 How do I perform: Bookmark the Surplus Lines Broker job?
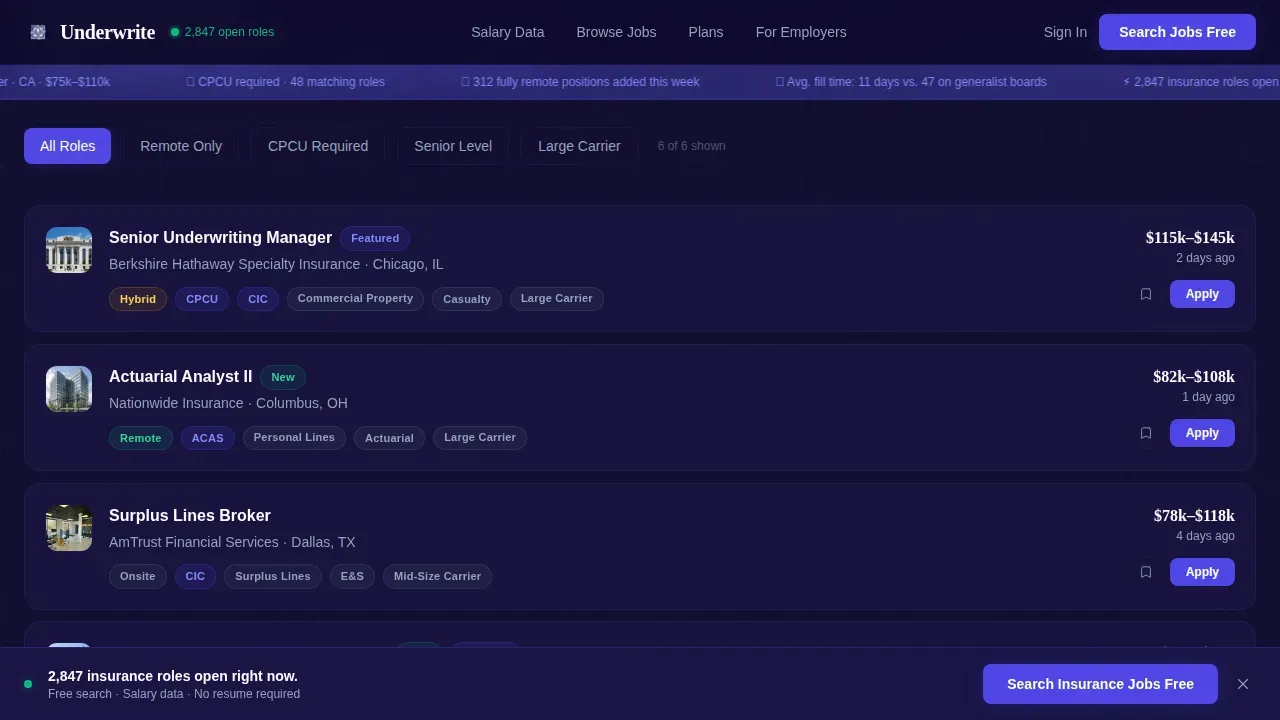point(1146,572)
